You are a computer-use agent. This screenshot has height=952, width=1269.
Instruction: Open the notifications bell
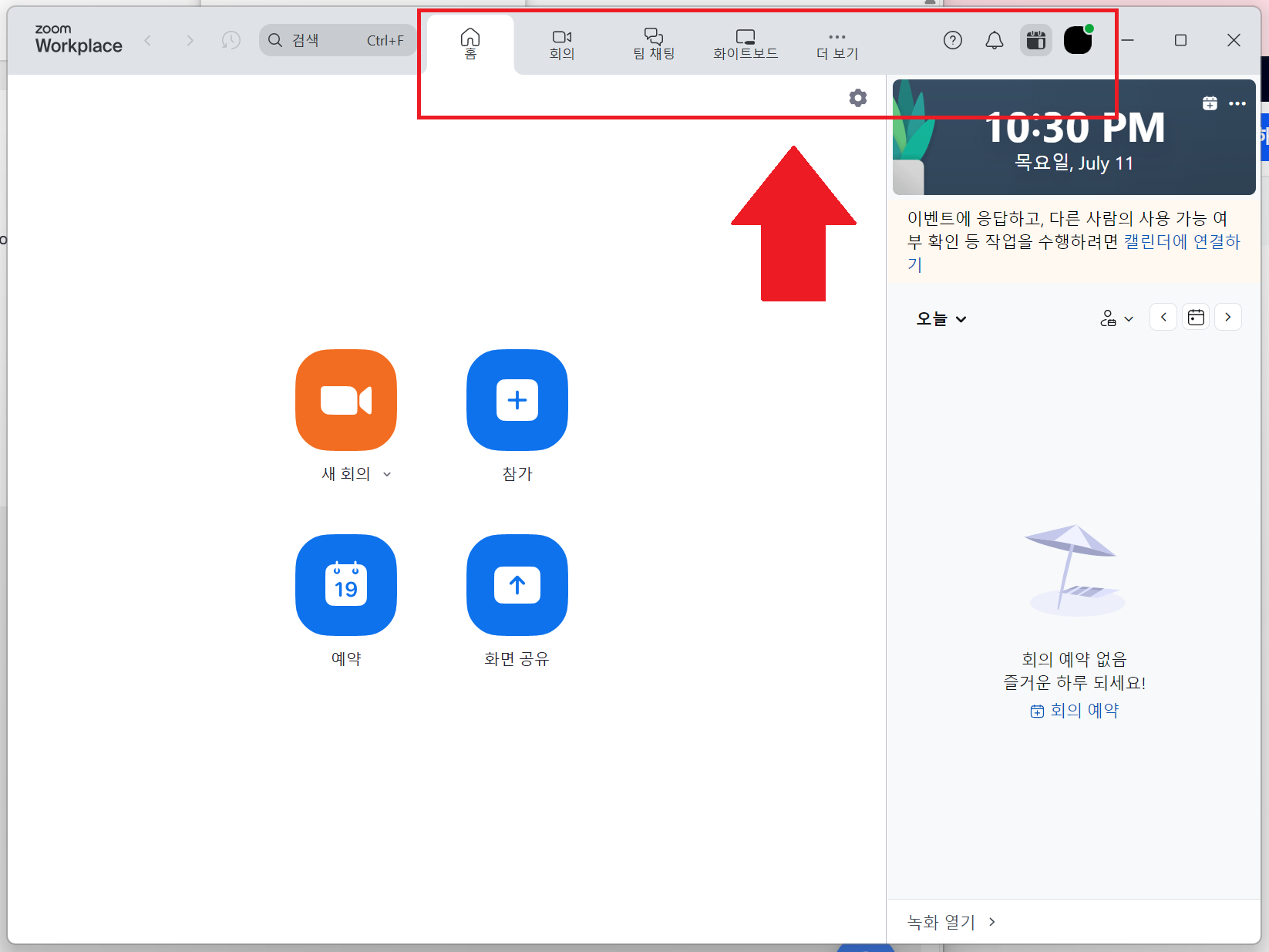(994, 40)
